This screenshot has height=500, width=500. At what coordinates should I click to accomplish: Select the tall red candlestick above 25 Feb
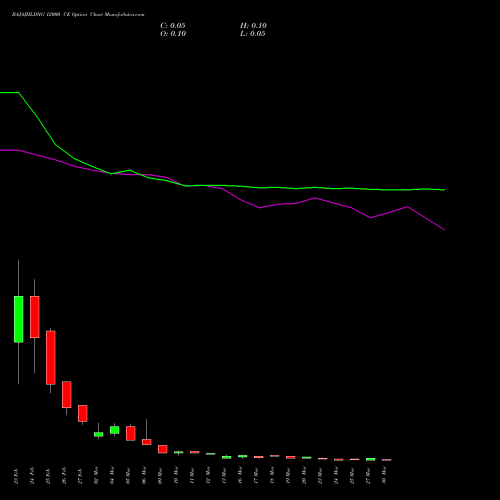51,357
